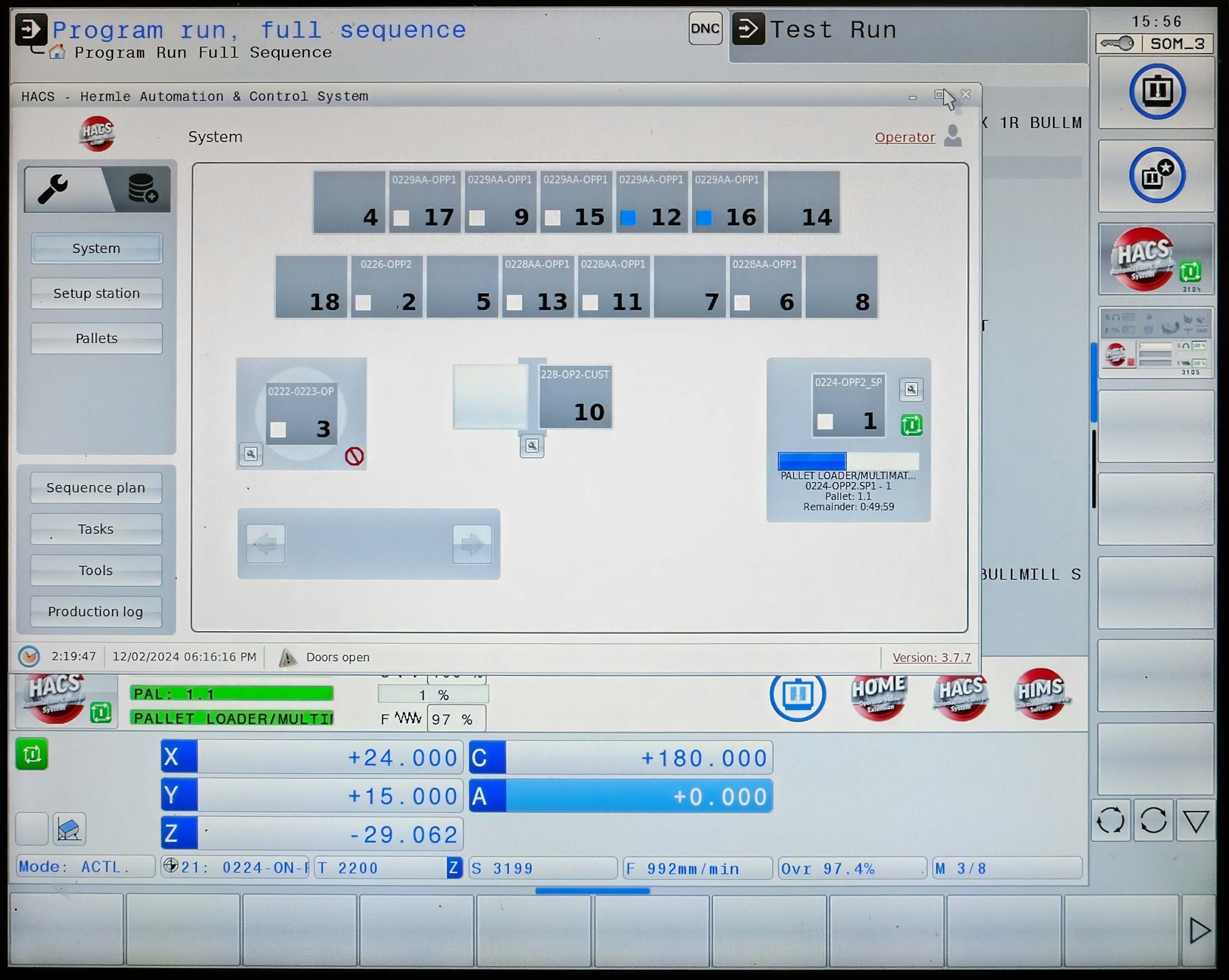
Task: Open the Sequence plan menu
Action: (96, 488)
